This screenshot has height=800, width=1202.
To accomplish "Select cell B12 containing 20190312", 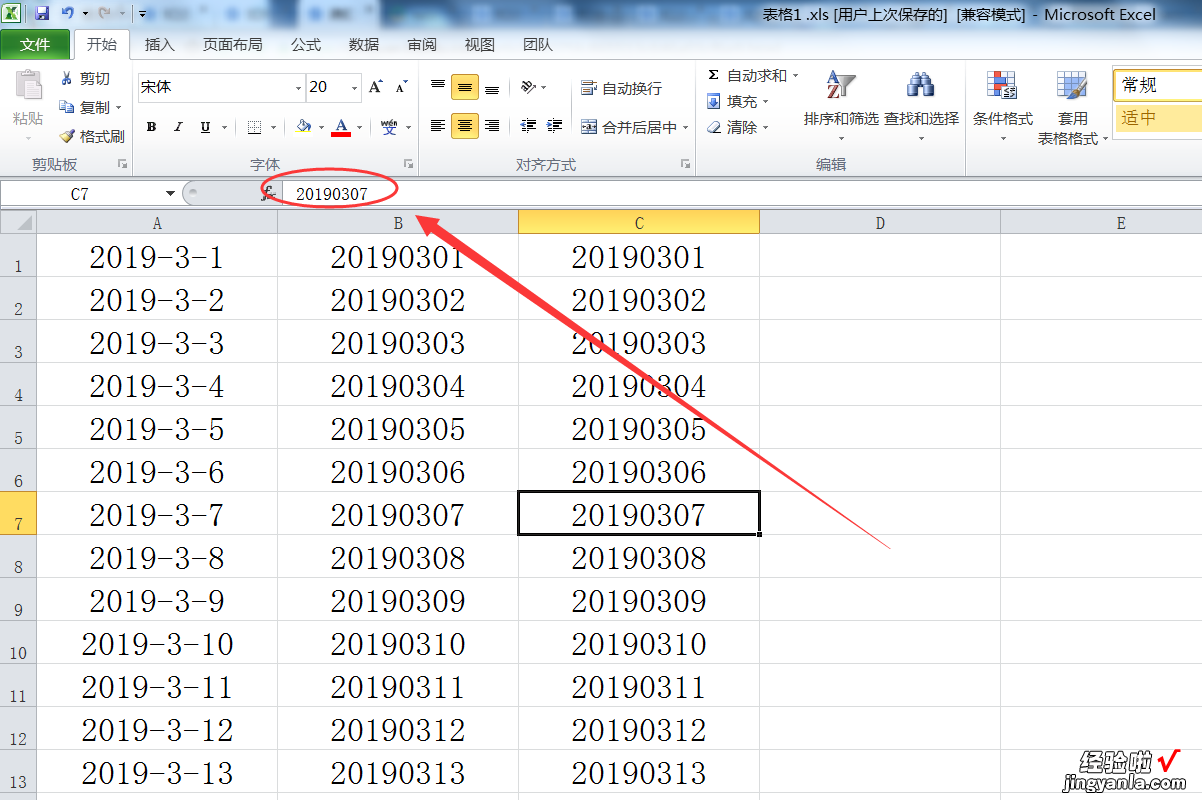I will pyautogui.click(x=398, y=729).
